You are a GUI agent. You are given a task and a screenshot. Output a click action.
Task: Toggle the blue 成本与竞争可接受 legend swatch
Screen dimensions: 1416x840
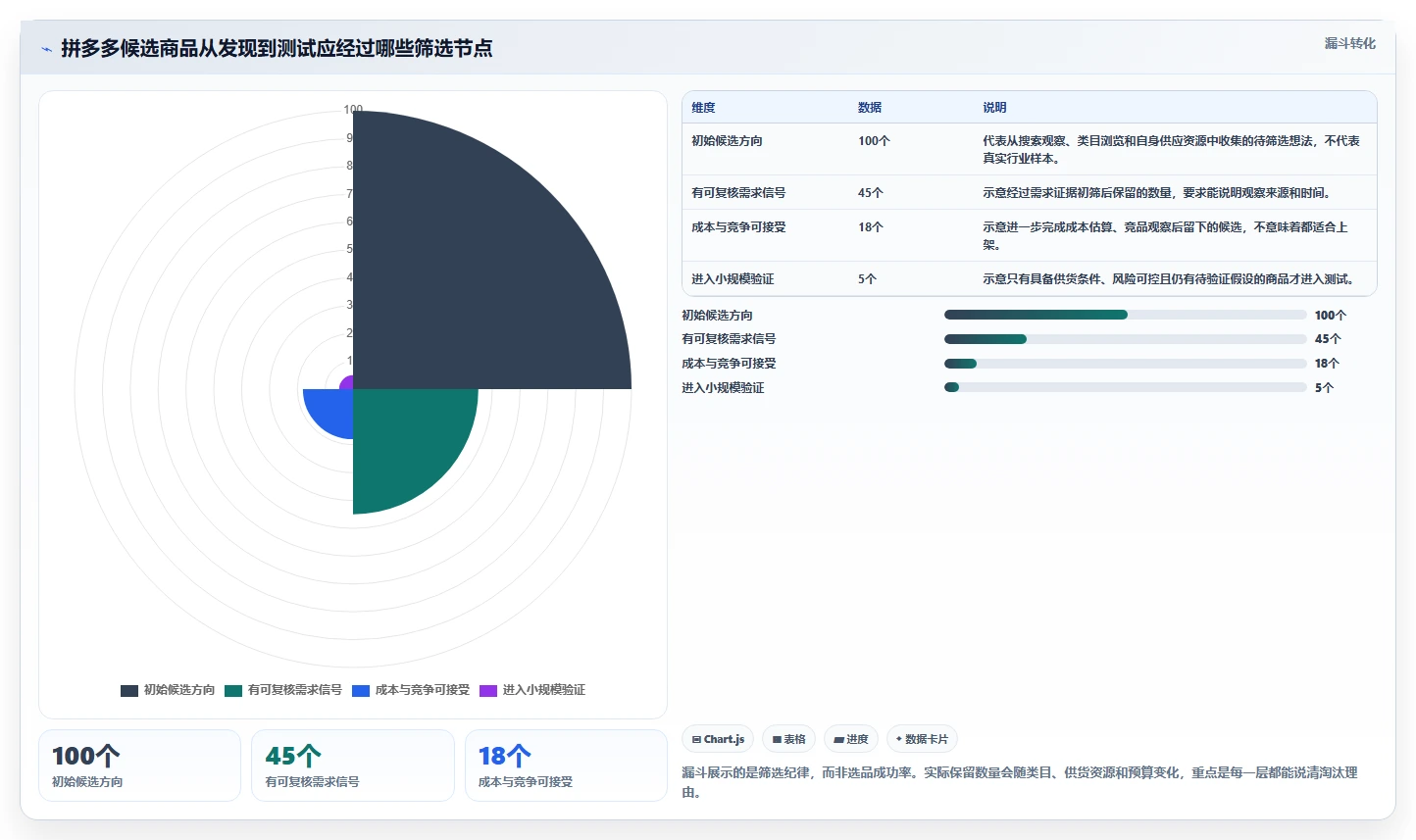tap(361, 690)
